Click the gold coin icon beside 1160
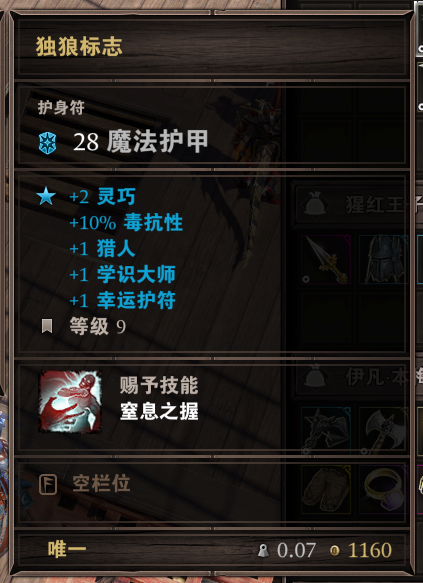 click(335, 550)
